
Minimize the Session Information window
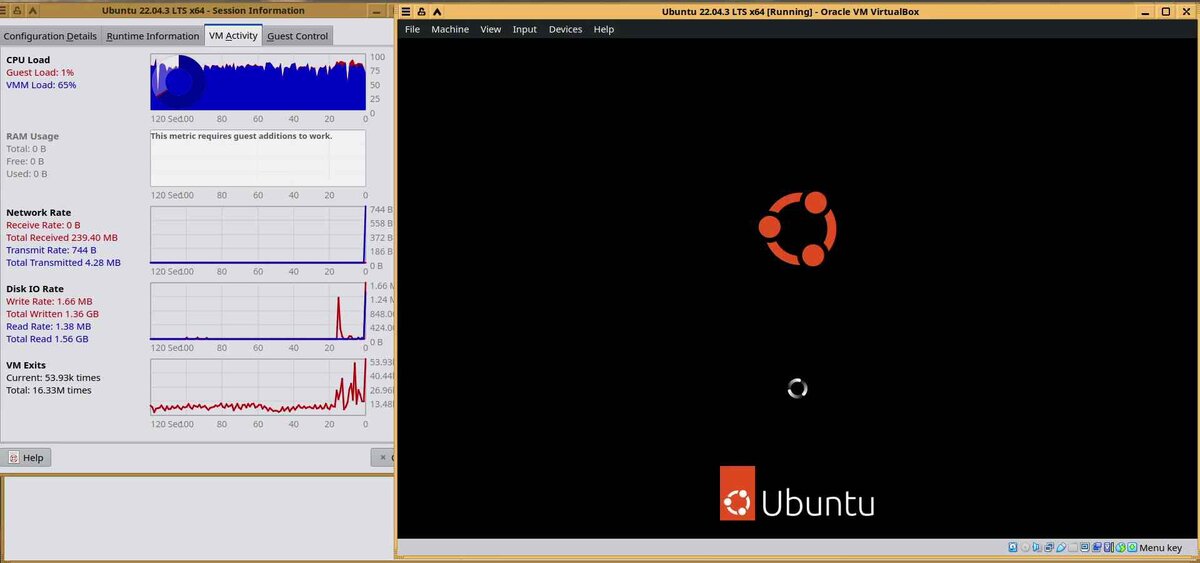click(376, 11)
